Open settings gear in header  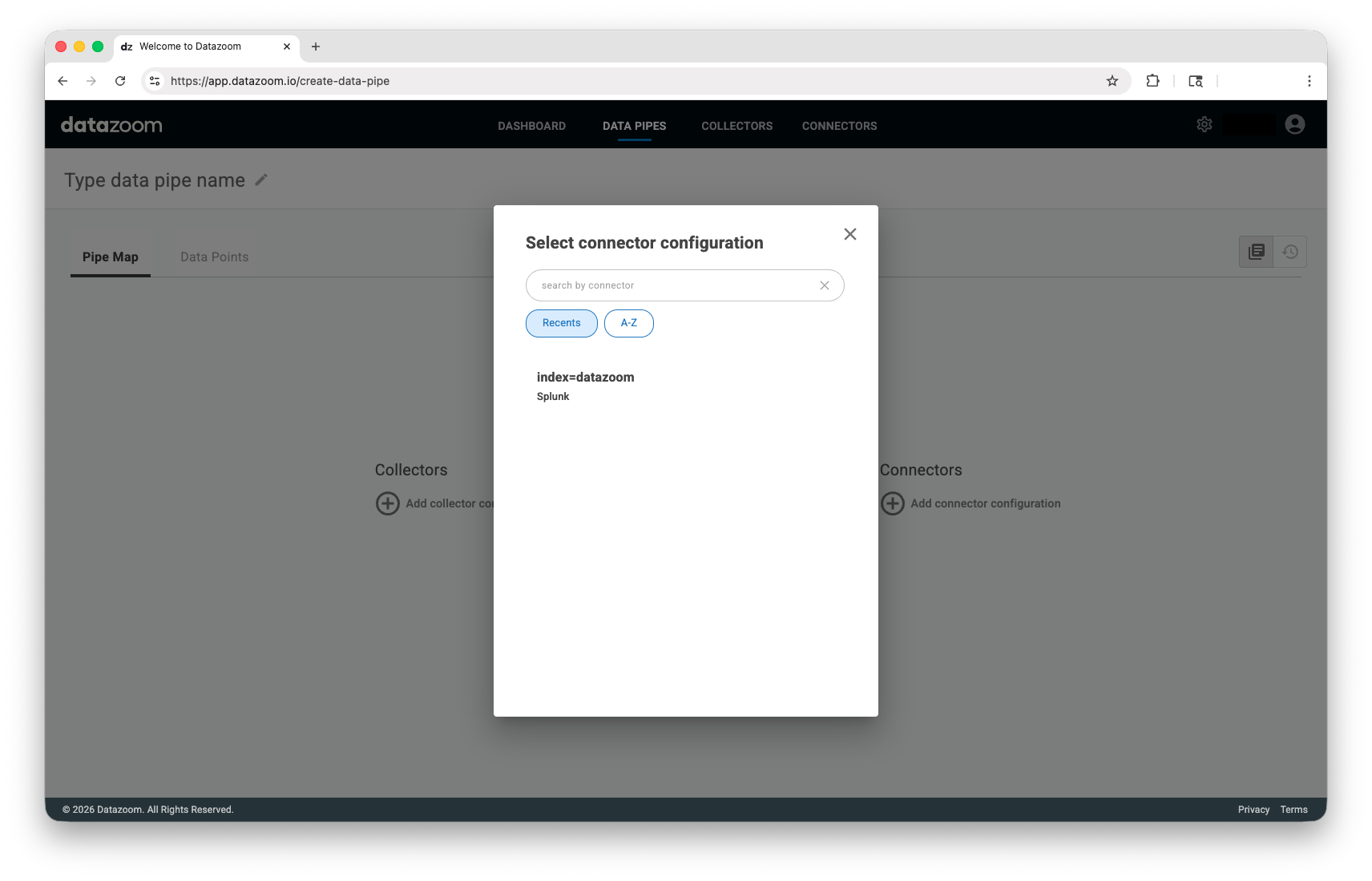coord(1204,124)
